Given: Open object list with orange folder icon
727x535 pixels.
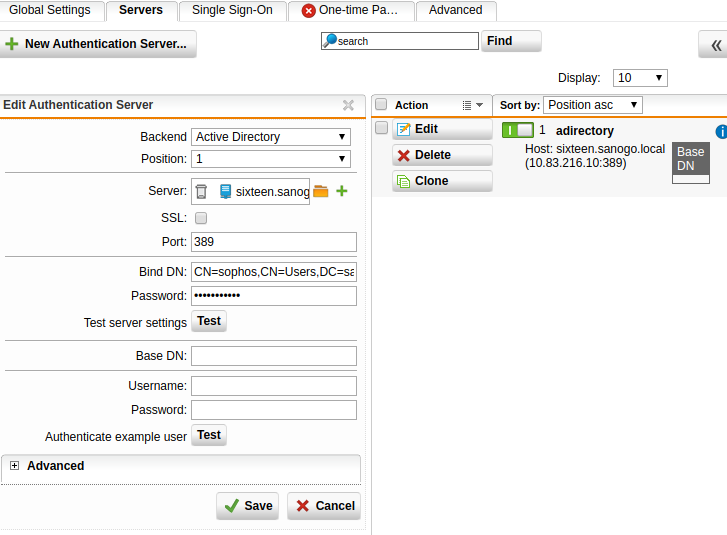Looking at the screenshot, I should 321,191.
